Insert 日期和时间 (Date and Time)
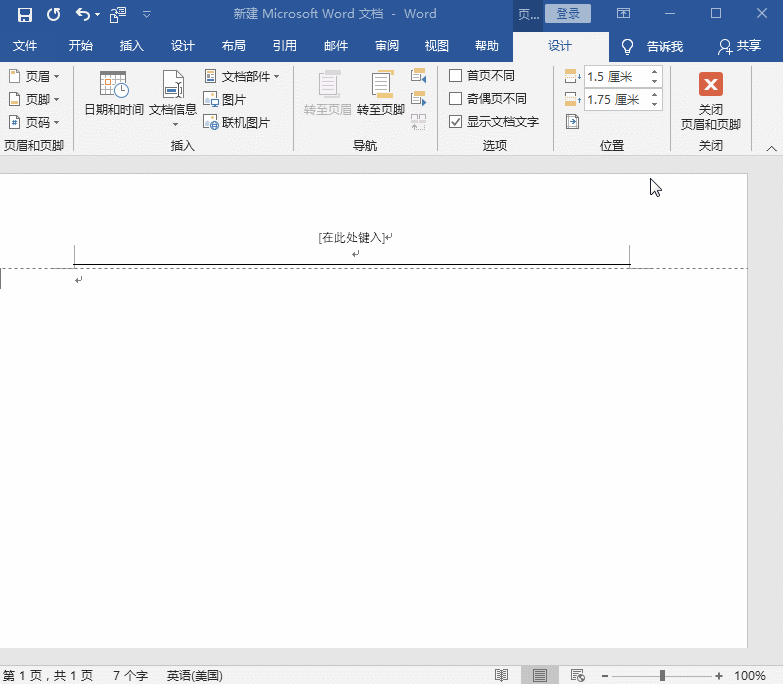This screenshot has height=684, width=783. 113,93
